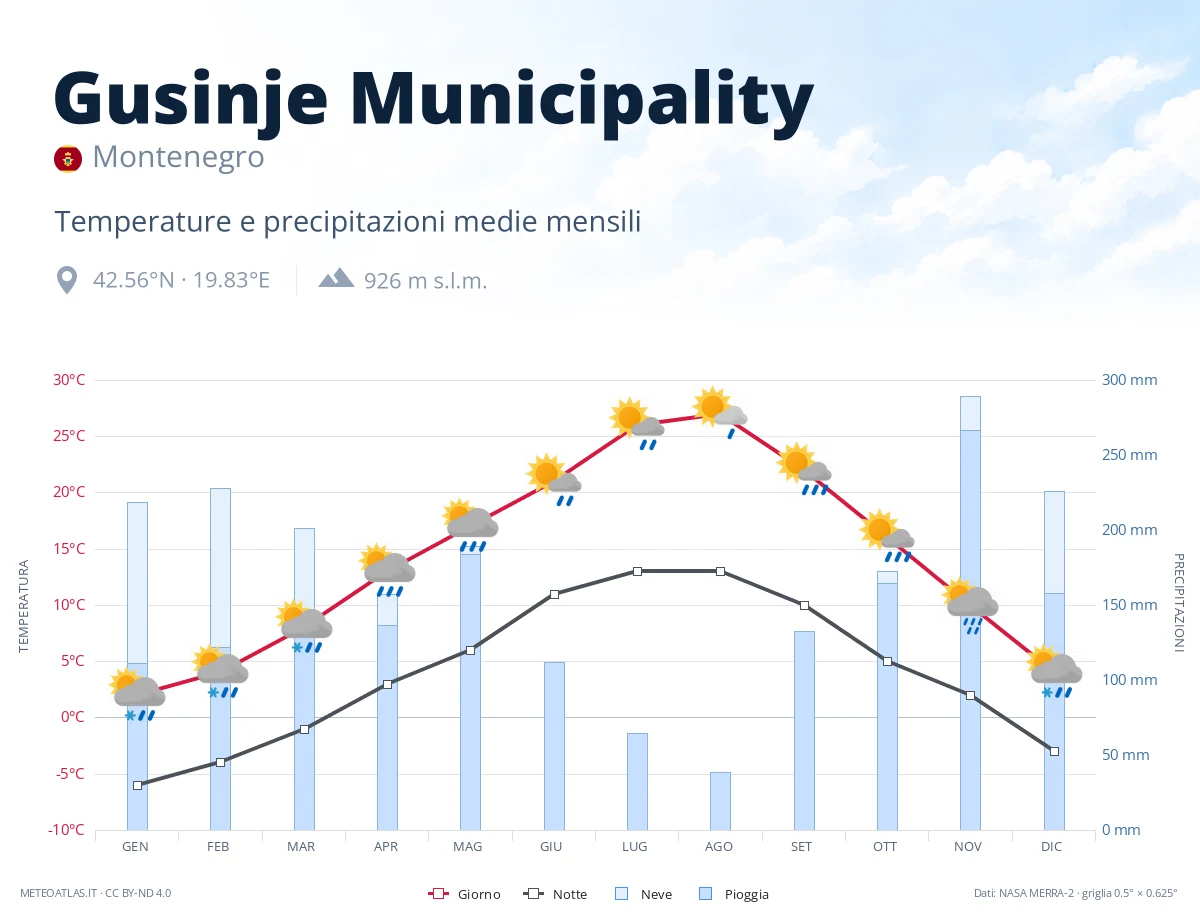Viewport: 1200px width, 920px height.
Task: Click the September precipitation bar
Action: tap(804, 730)
